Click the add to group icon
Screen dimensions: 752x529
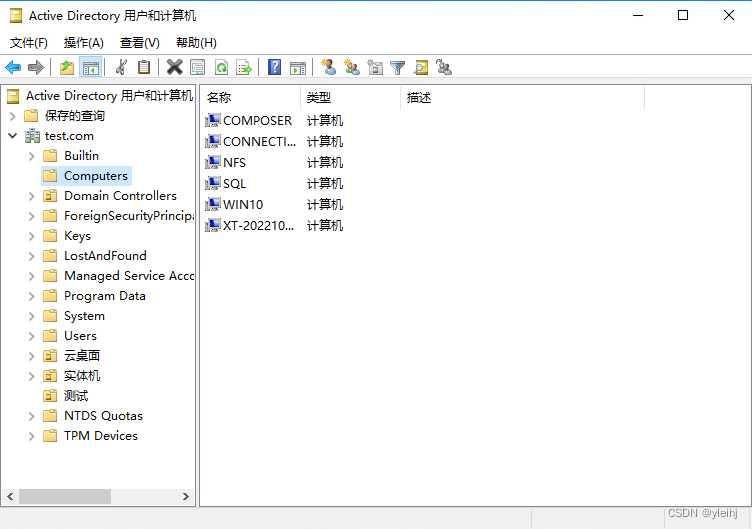tap(444, 67)
